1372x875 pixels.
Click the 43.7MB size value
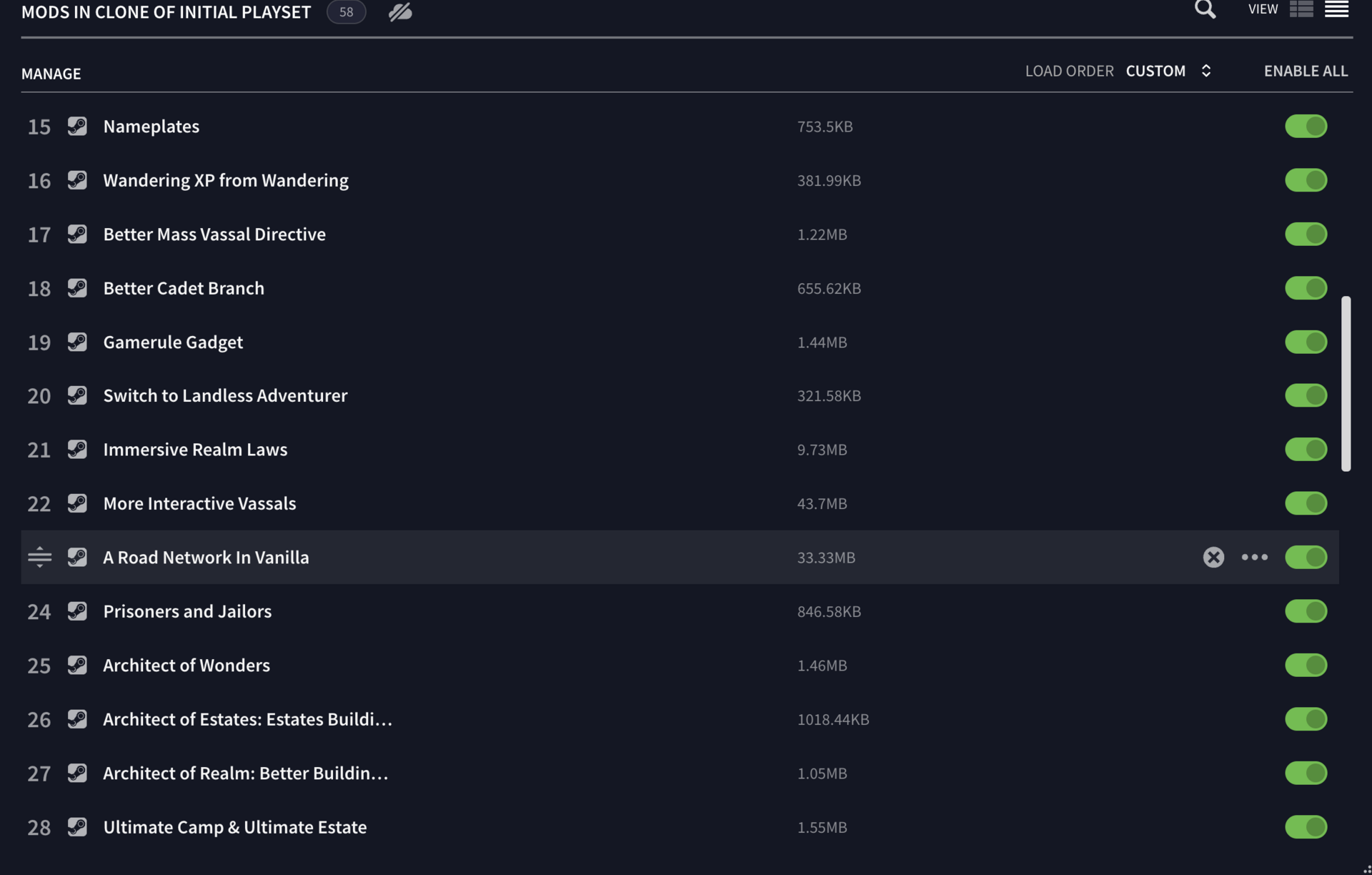(822, 503)
